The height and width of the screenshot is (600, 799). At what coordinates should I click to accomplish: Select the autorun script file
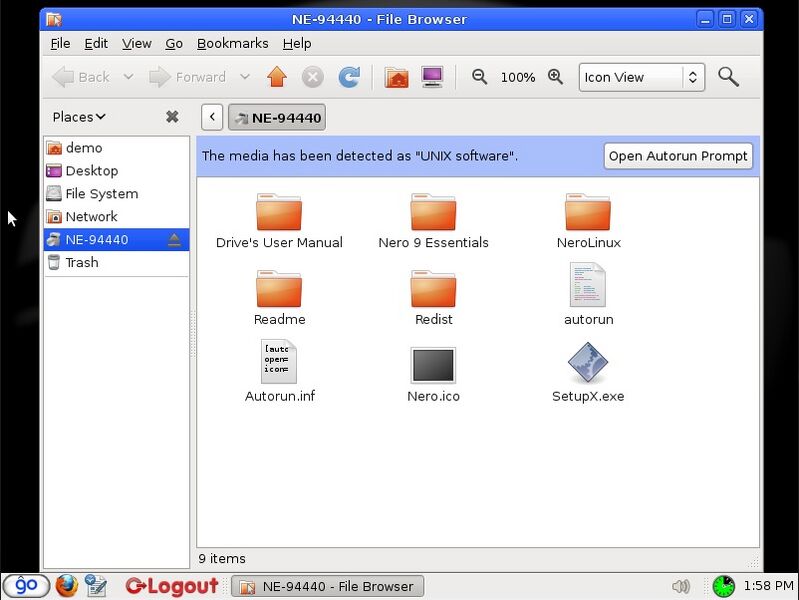point(588,294)
